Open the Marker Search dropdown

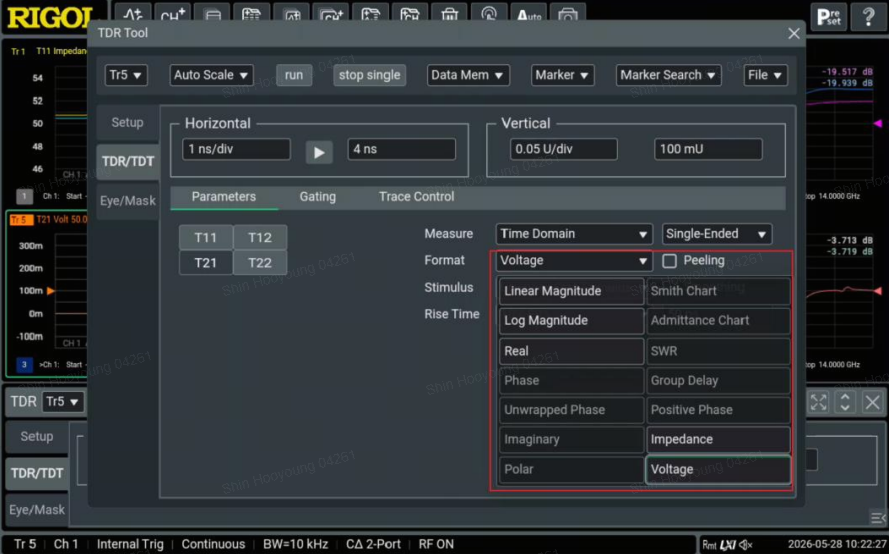click(668, 75)
